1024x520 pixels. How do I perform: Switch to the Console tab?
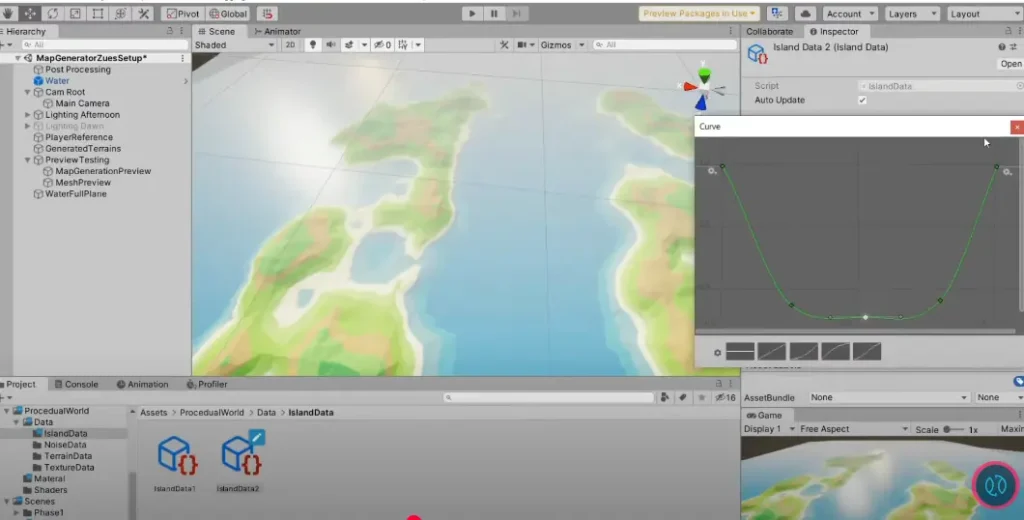tap(82, 384)
